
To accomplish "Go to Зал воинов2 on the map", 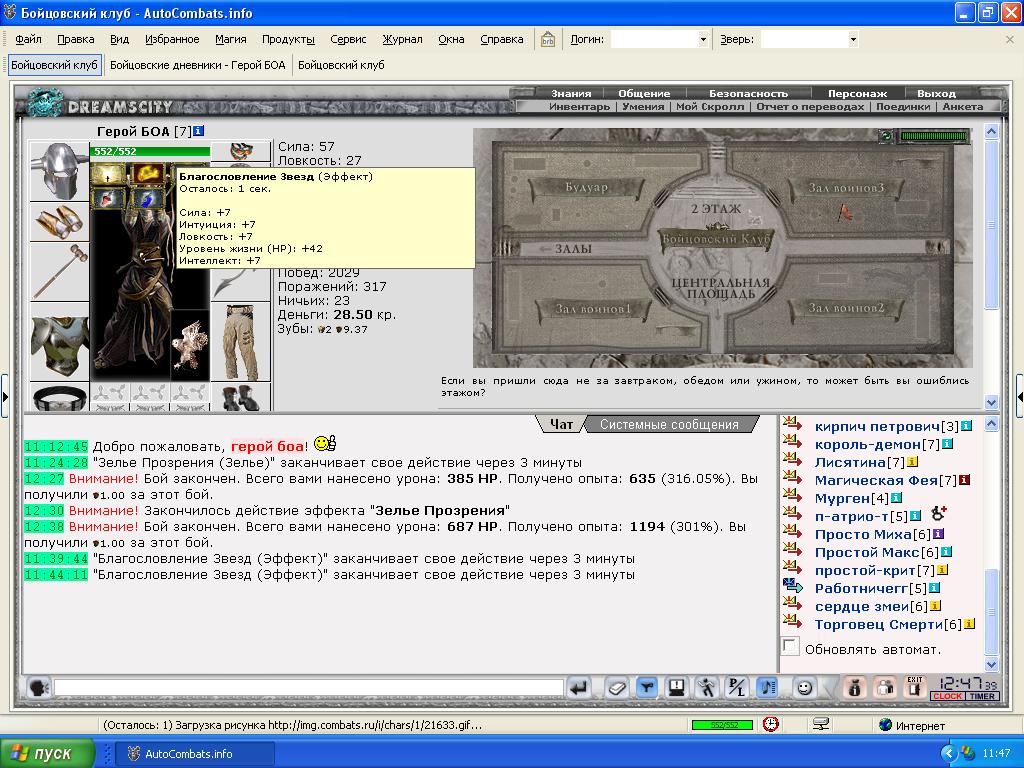I will (x=846, y=308).
